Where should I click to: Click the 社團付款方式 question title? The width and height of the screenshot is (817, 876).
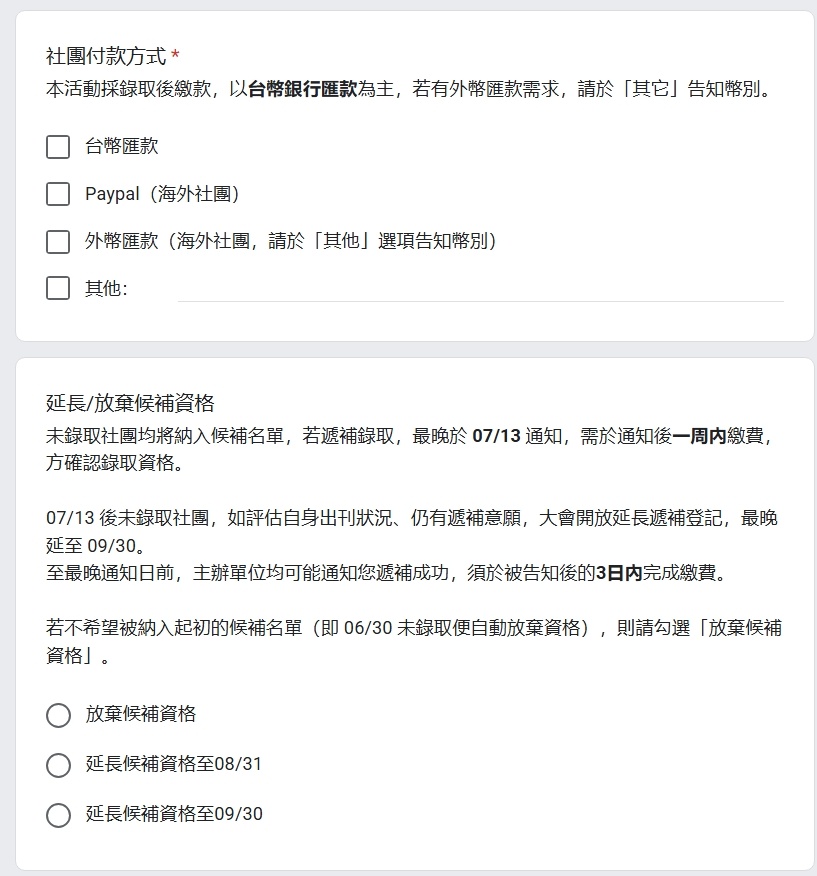pyautogui.click(x=106, y=56)
